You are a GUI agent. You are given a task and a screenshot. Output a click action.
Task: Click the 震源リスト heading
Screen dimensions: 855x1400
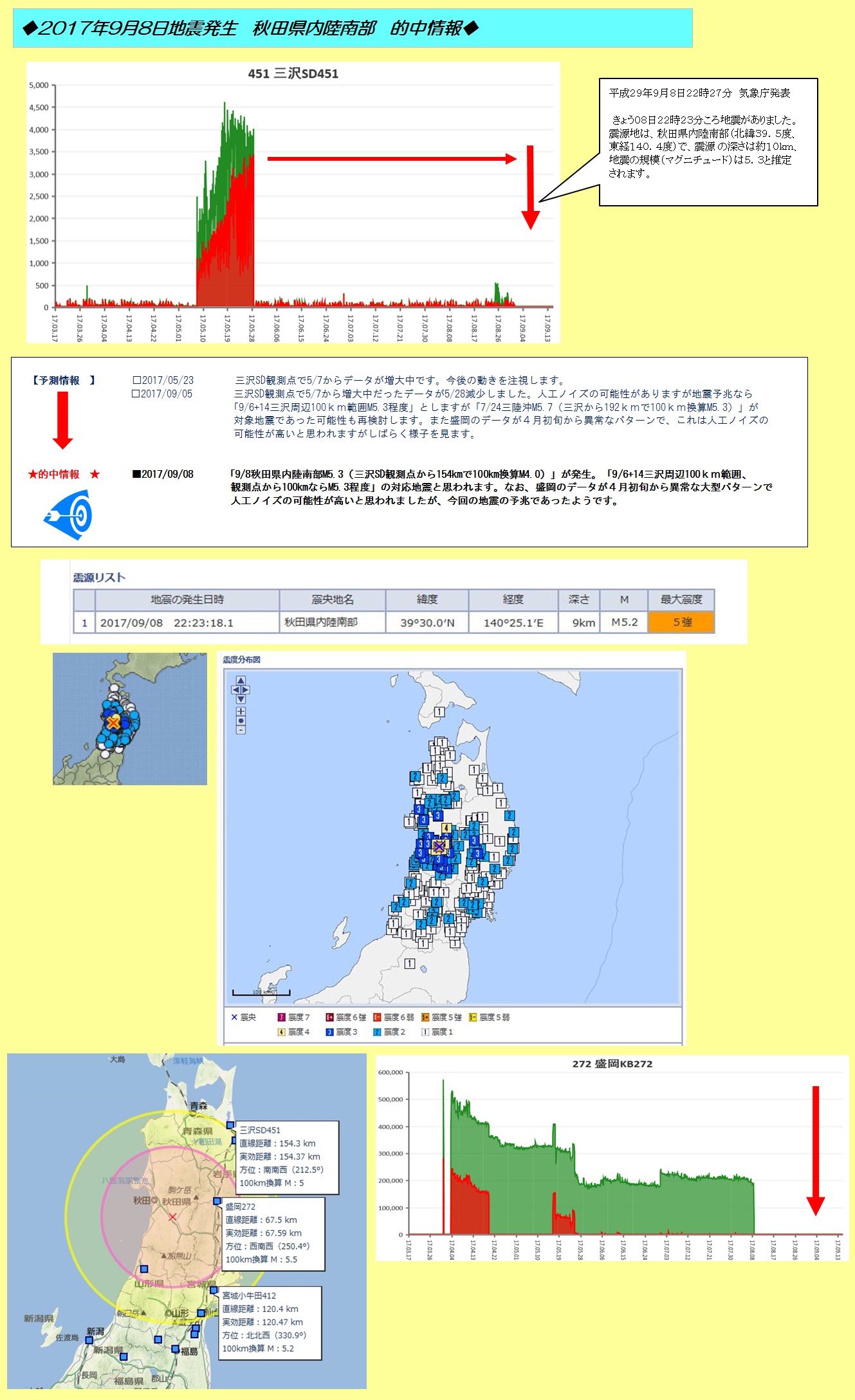coord(99,577)
